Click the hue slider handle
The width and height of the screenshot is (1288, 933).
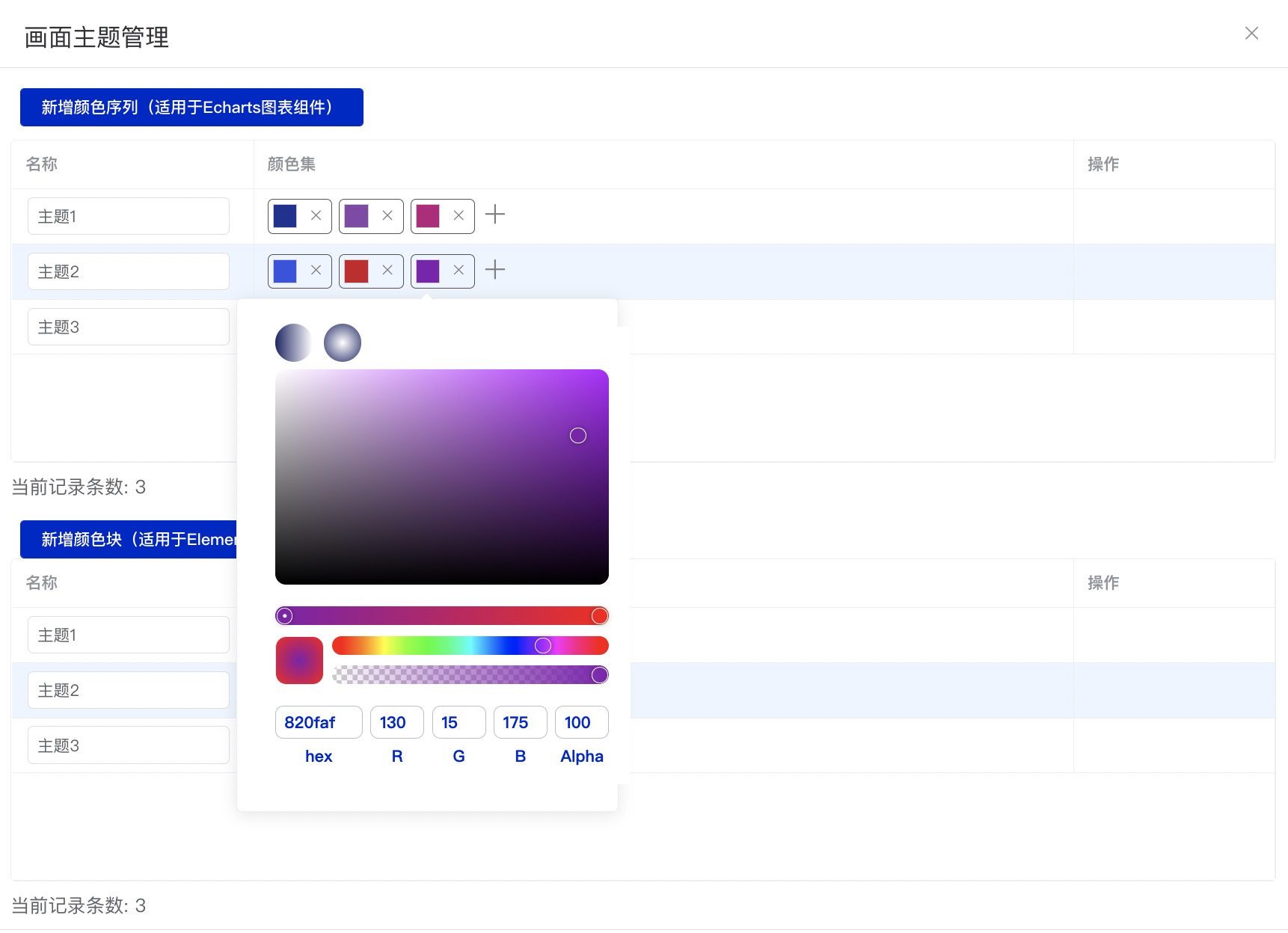[x=543, y=645]
